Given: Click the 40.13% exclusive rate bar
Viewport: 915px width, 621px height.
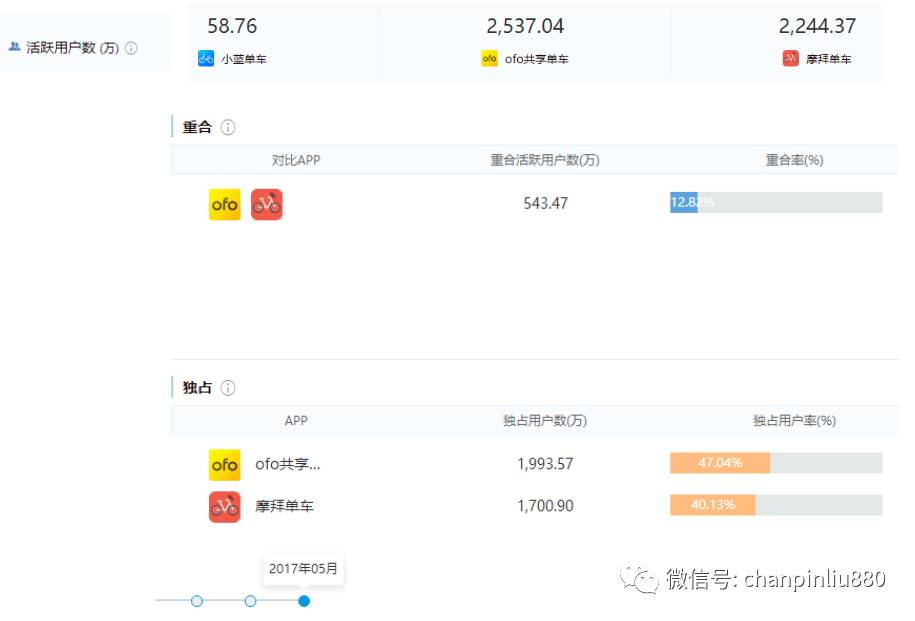Looking at the screenshot, I should point(776,505).
